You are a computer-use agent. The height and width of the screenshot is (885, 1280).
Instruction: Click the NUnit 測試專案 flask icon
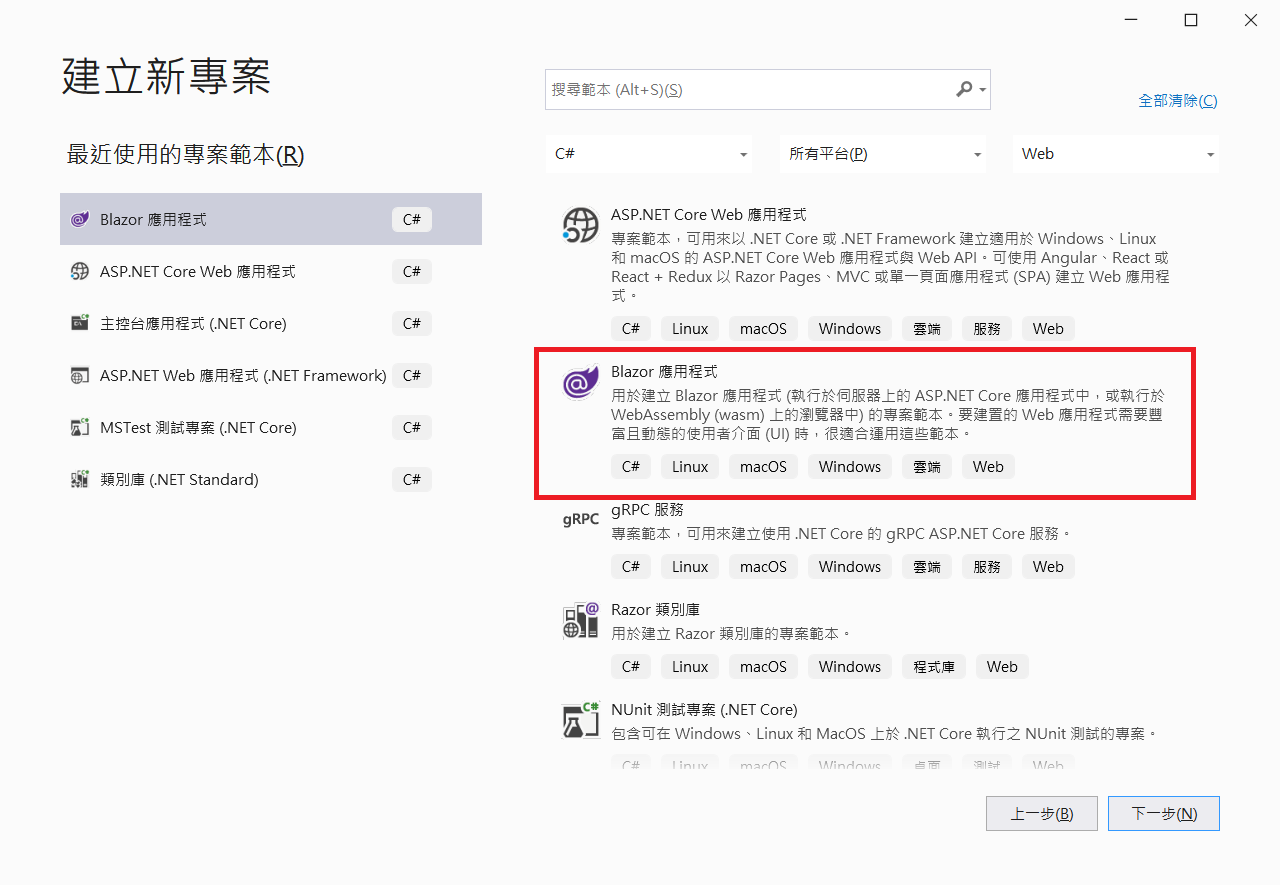[x=581, y=720]
